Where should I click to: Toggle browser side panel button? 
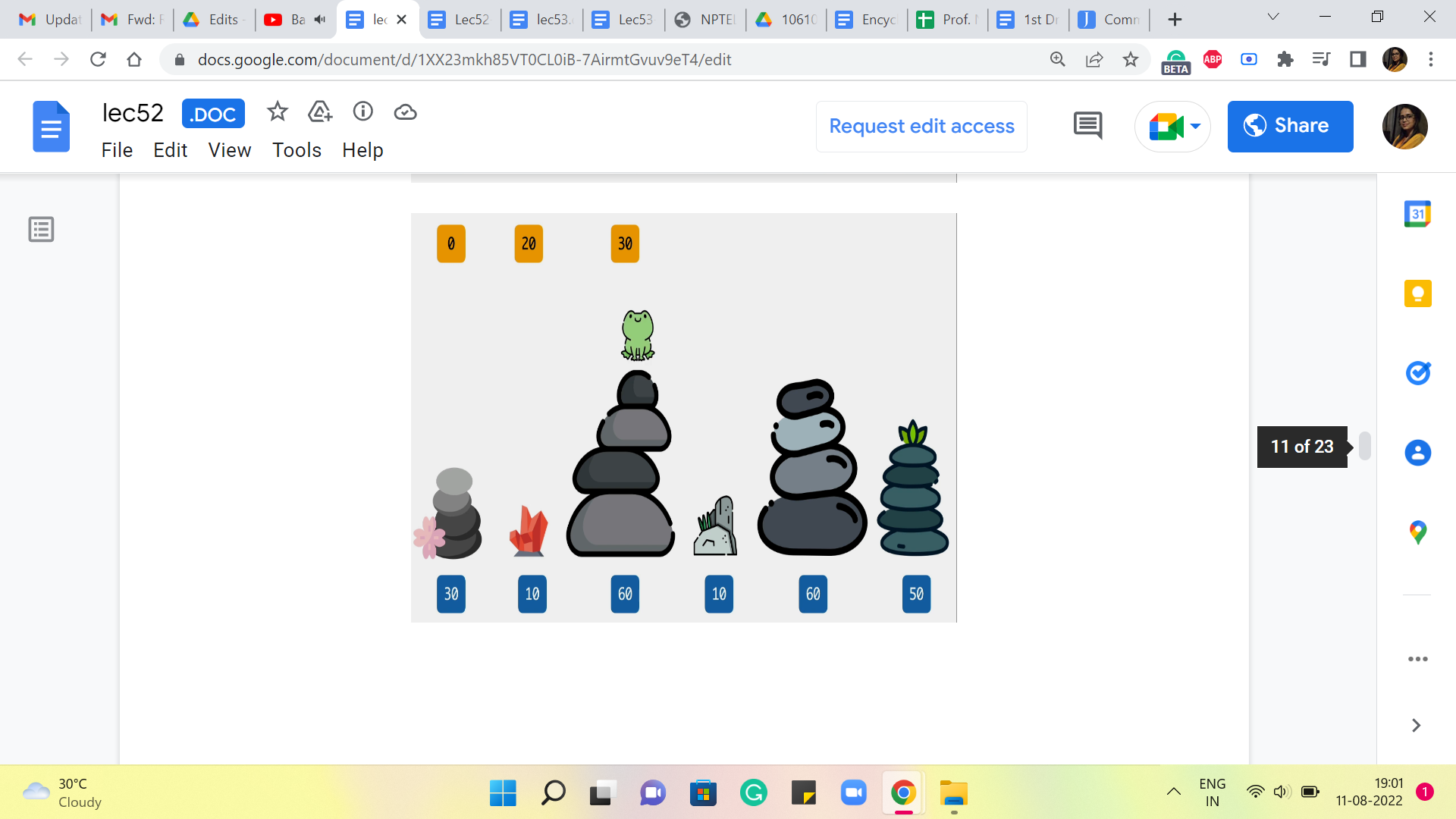(x=1358, y=59)
